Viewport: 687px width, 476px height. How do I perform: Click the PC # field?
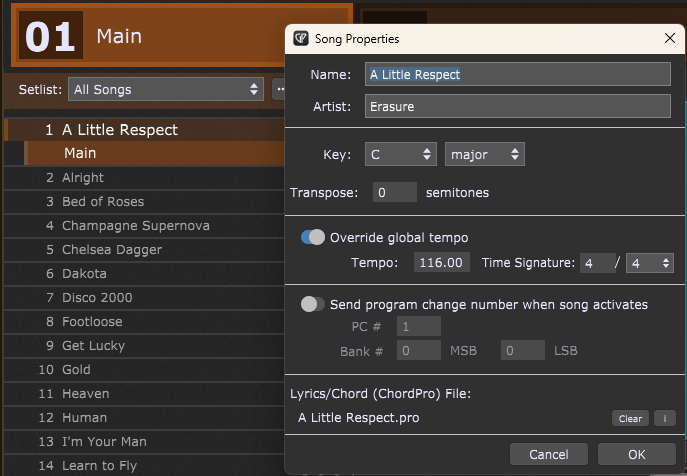418,326
